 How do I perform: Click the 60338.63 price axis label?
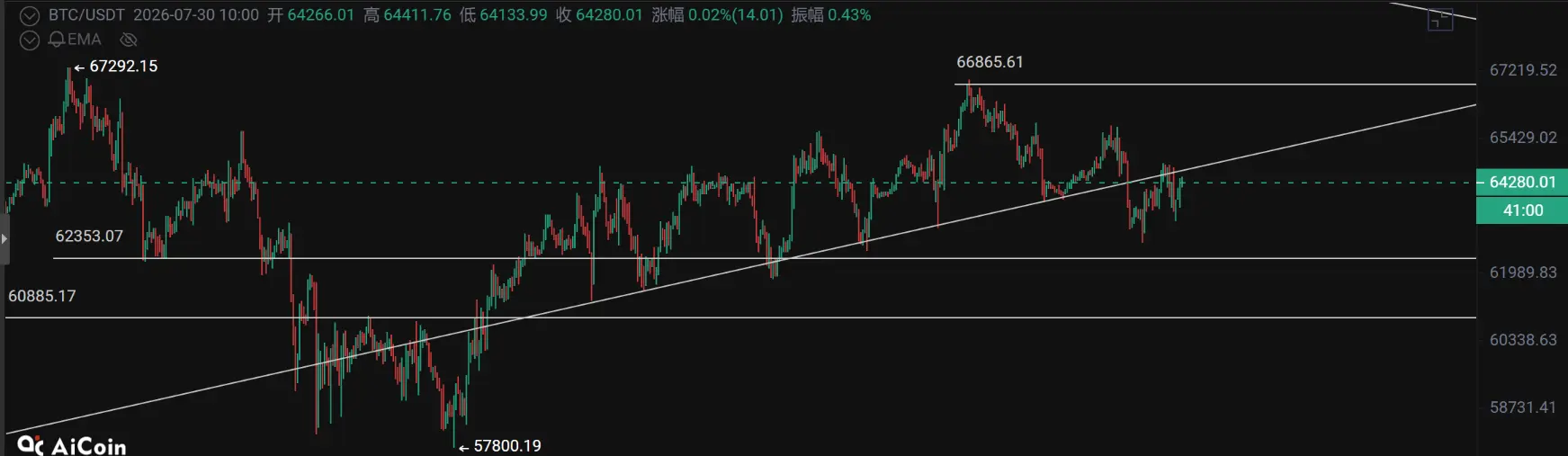pyautogui.click(x=1523, y=340)
